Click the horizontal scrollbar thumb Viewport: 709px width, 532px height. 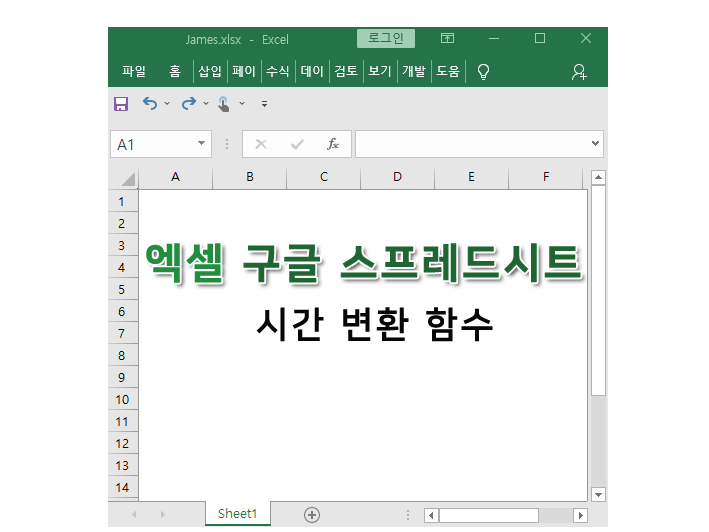(489, 515)
